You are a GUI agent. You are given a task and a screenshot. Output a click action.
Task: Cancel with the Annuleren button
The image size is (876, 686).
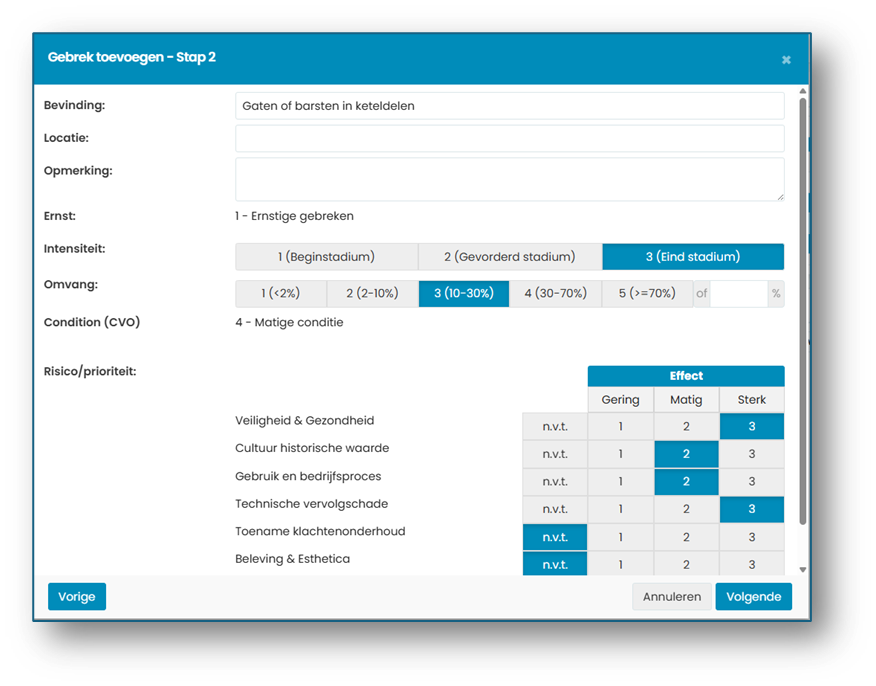[x=672, y=597]
